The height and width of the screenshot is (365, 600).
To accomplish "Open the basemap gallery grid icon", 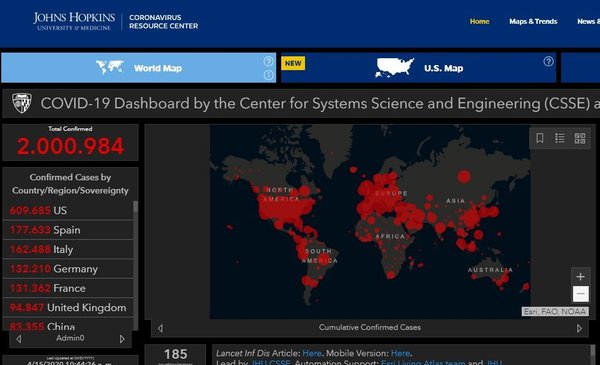I will click(x=580, y=138).
